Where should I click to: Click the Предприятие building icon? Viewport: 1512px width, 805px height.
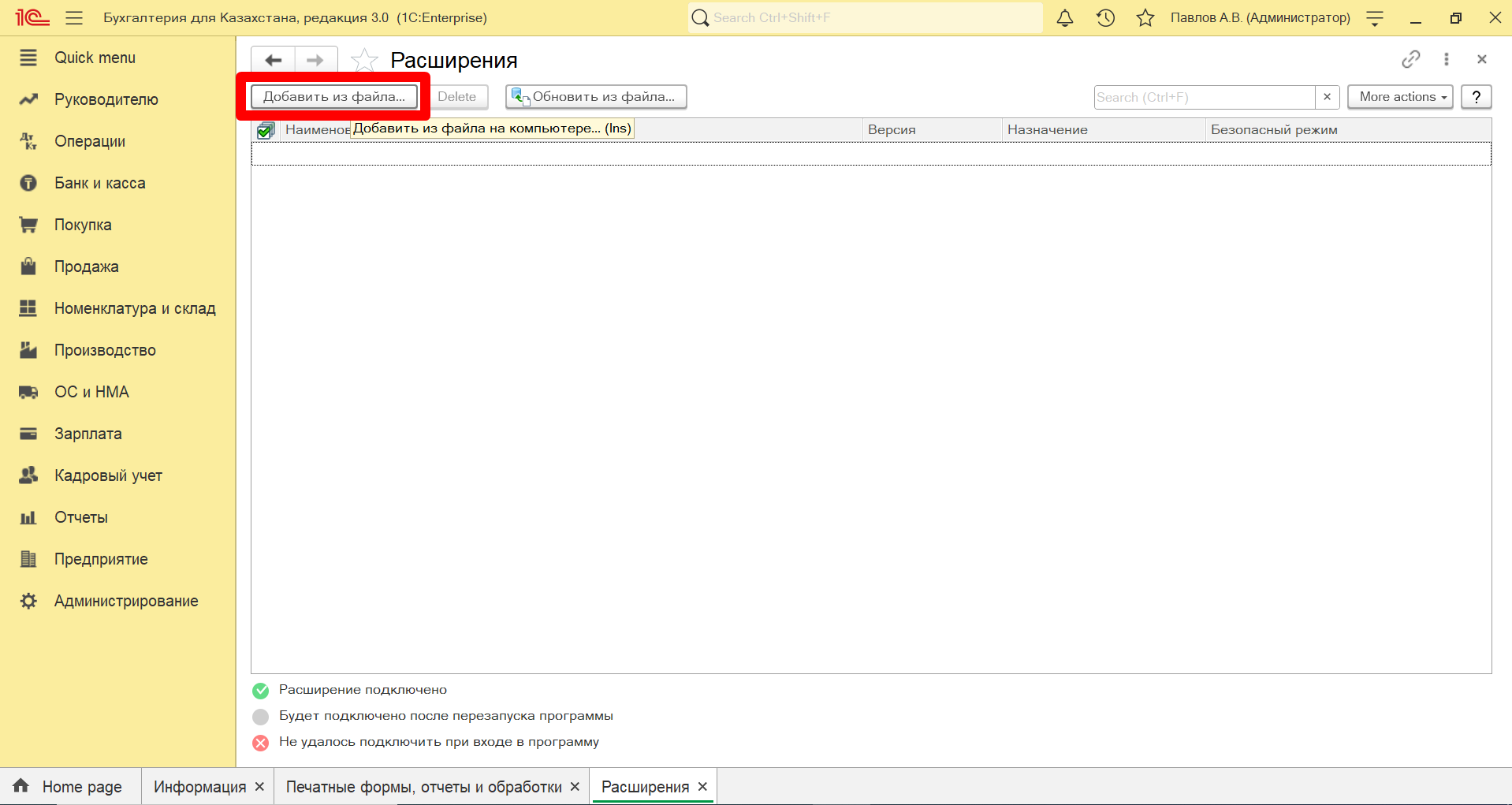(28, 559)
